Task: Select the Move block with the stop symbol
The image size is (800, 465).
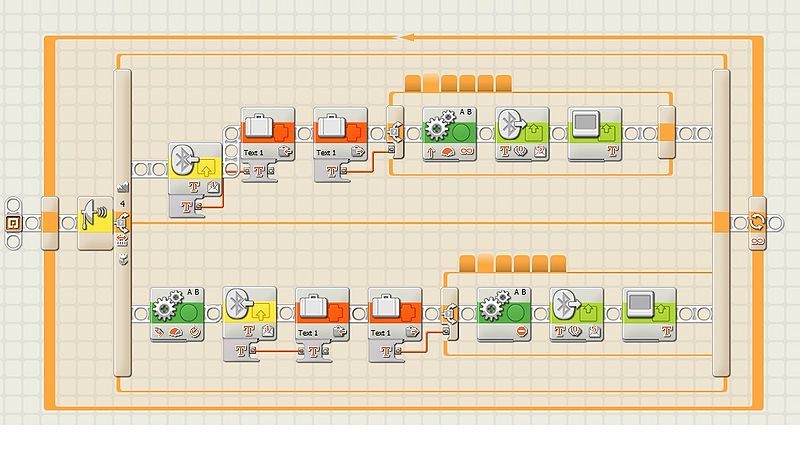Action: 502,312
